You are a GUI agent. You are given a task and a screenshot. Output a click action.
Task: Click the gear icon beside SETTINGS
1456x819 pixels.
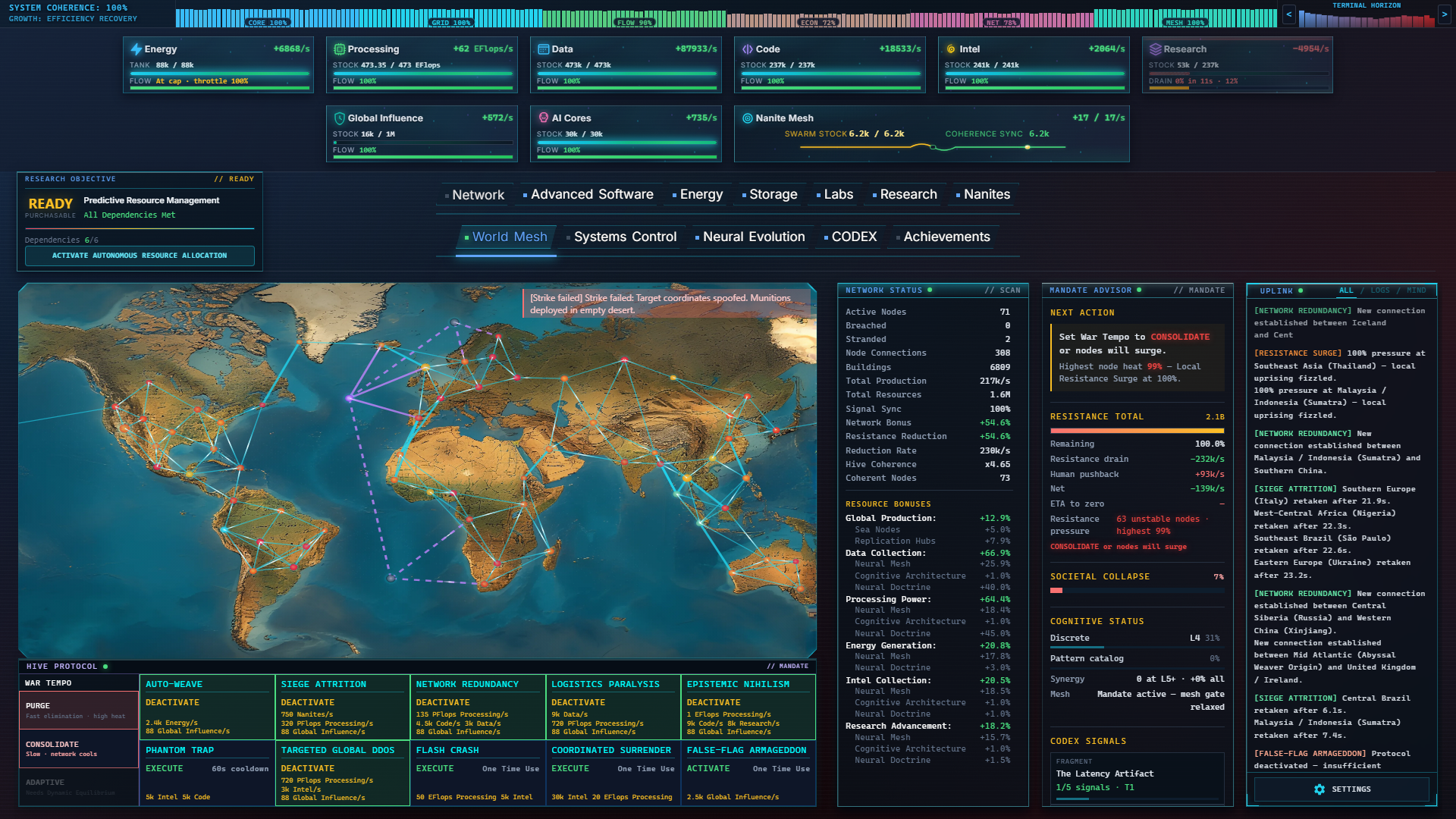[x=1319, y=789]
